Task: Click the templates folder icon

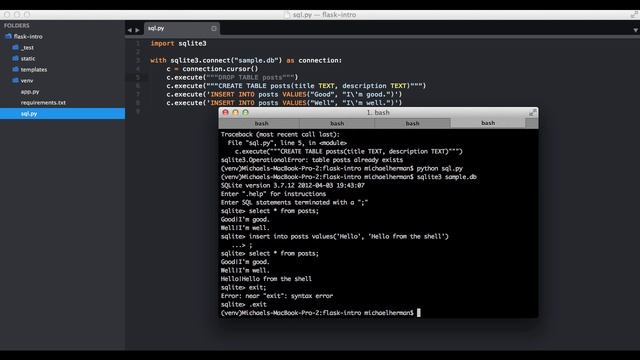Action: [x=16, y=69]
